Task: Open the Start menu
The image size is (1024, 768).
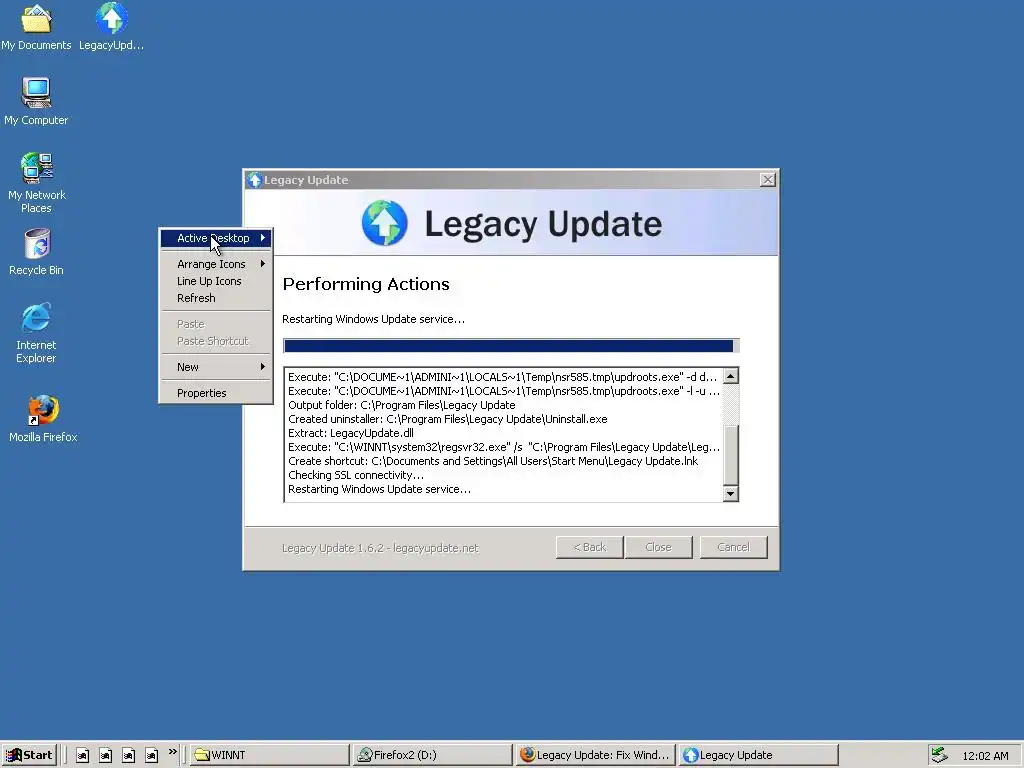Action: tap(29, 755)
